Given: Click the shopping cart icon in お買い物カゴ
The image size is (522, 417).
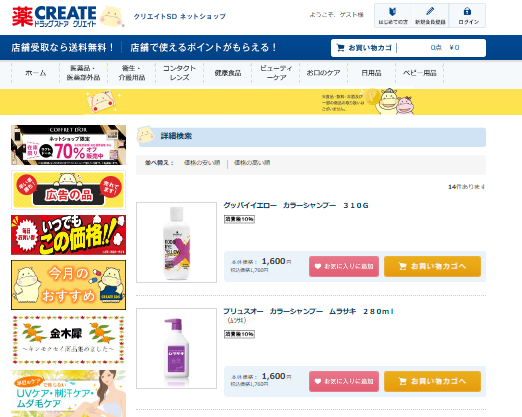Looking at the screenshot, I should tap(340, 48).
